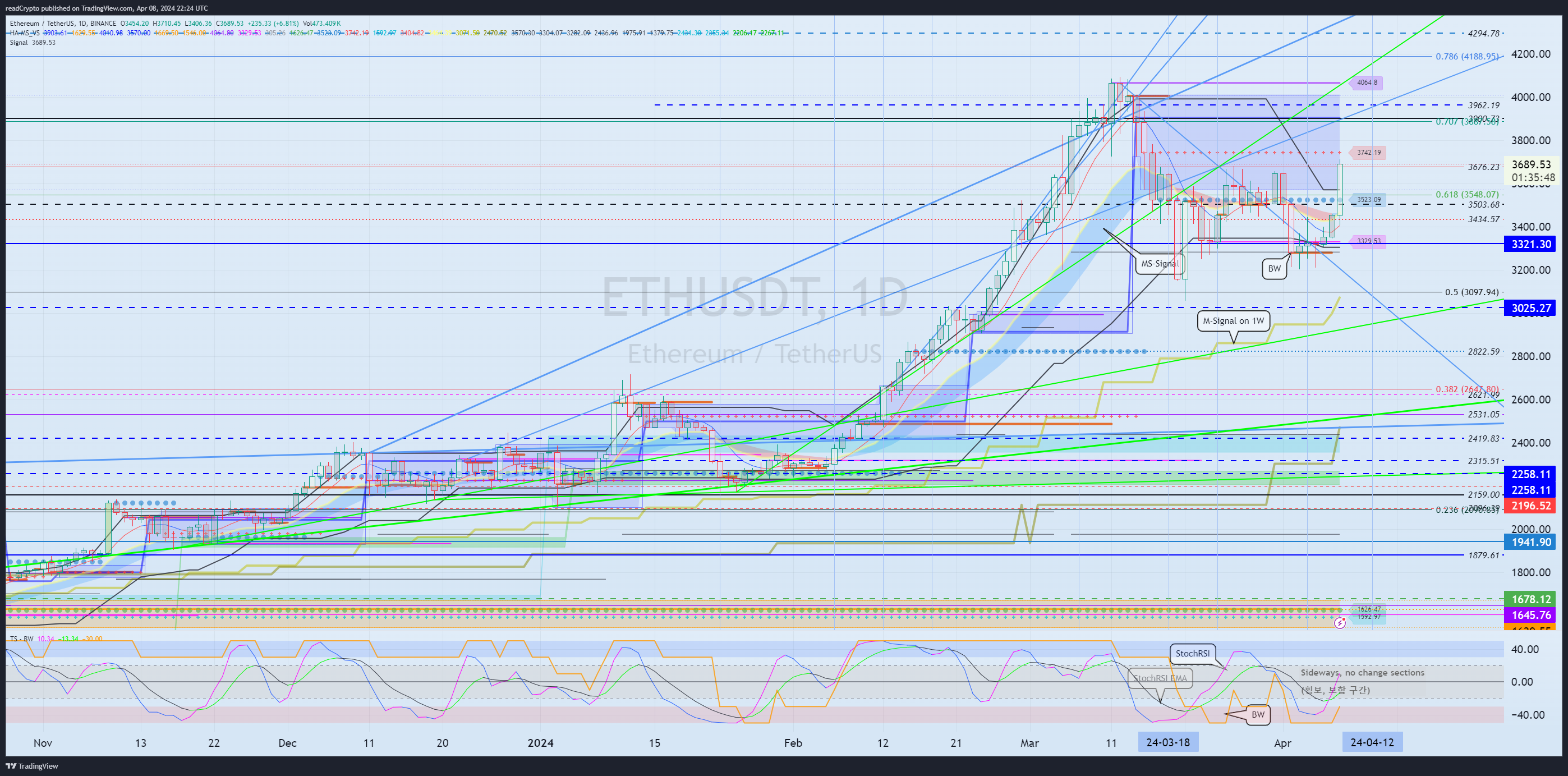The image size is (1568, 776).
Task: Click the 2419.83 horizontal line label
Action: tap(1483, 438)
